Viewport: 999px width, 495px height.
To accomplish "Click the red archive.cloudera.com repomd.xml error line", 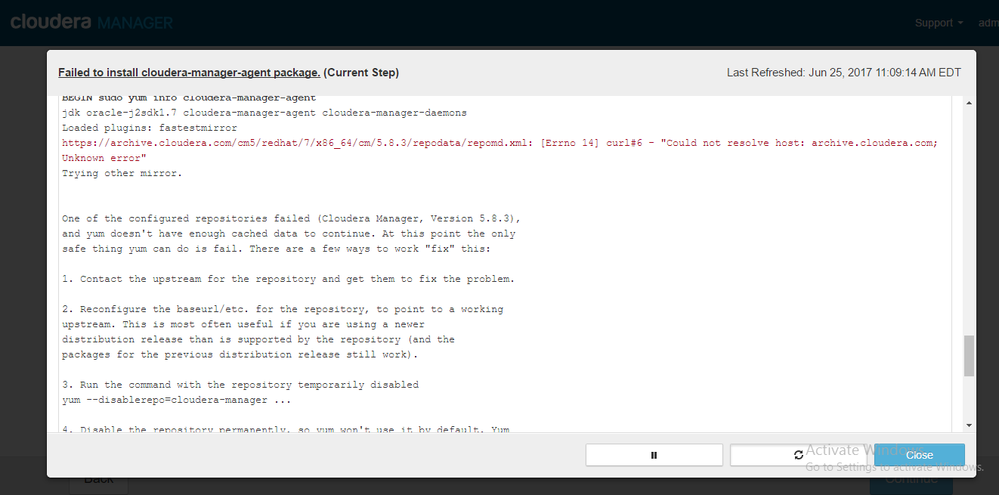I will [500, 143].
